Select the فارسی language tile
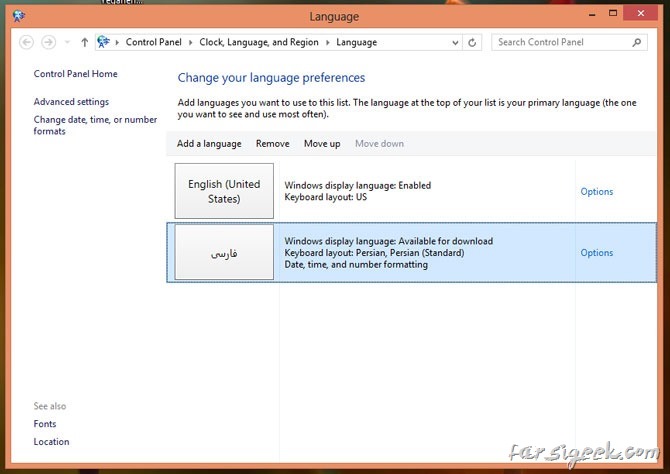Viewport: 670px width, 474px height. point(224,253)
